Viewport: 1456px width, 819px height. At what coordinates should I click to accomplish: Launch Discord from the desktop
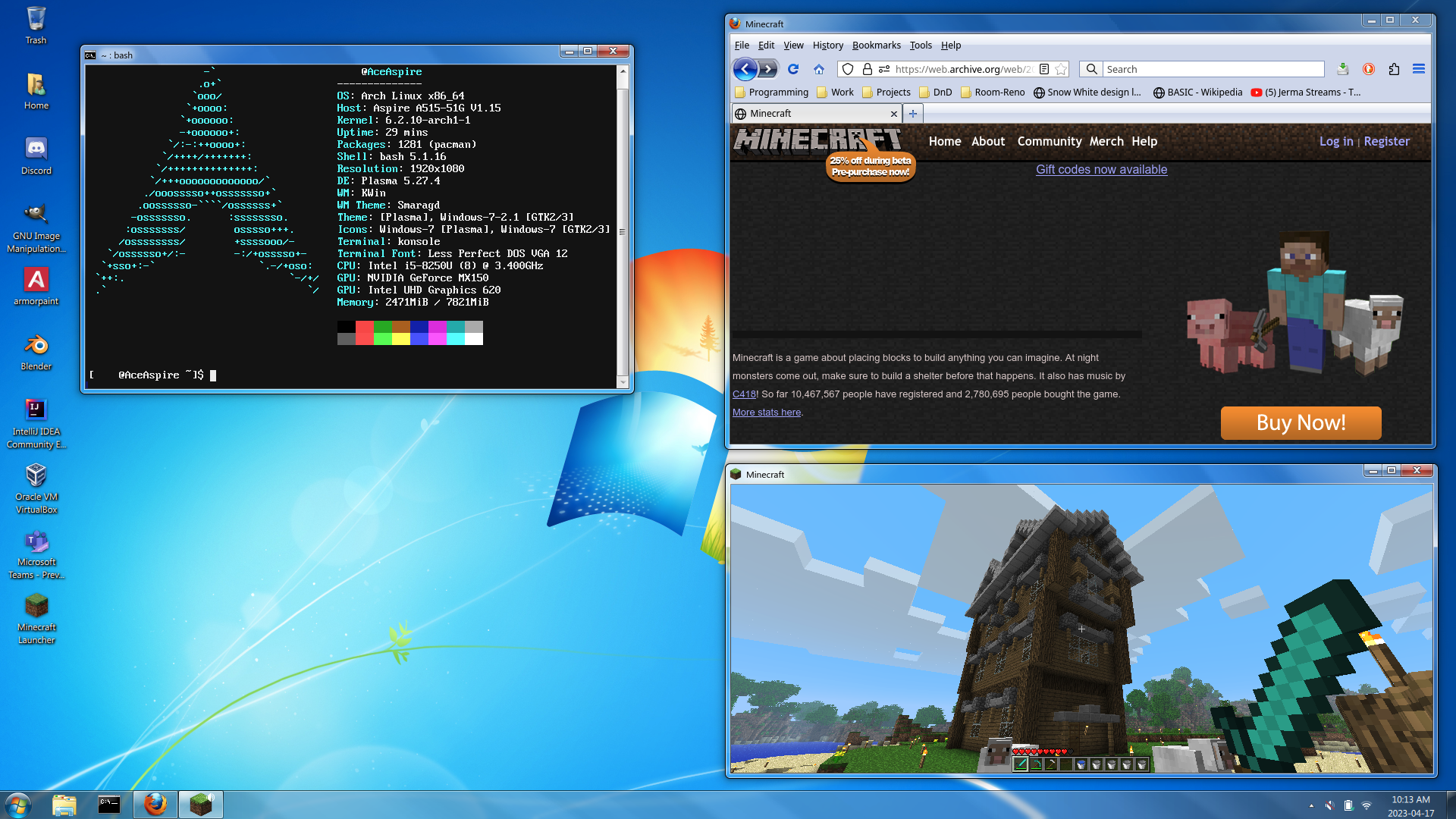pyautogui.click(x=35, y=149)
